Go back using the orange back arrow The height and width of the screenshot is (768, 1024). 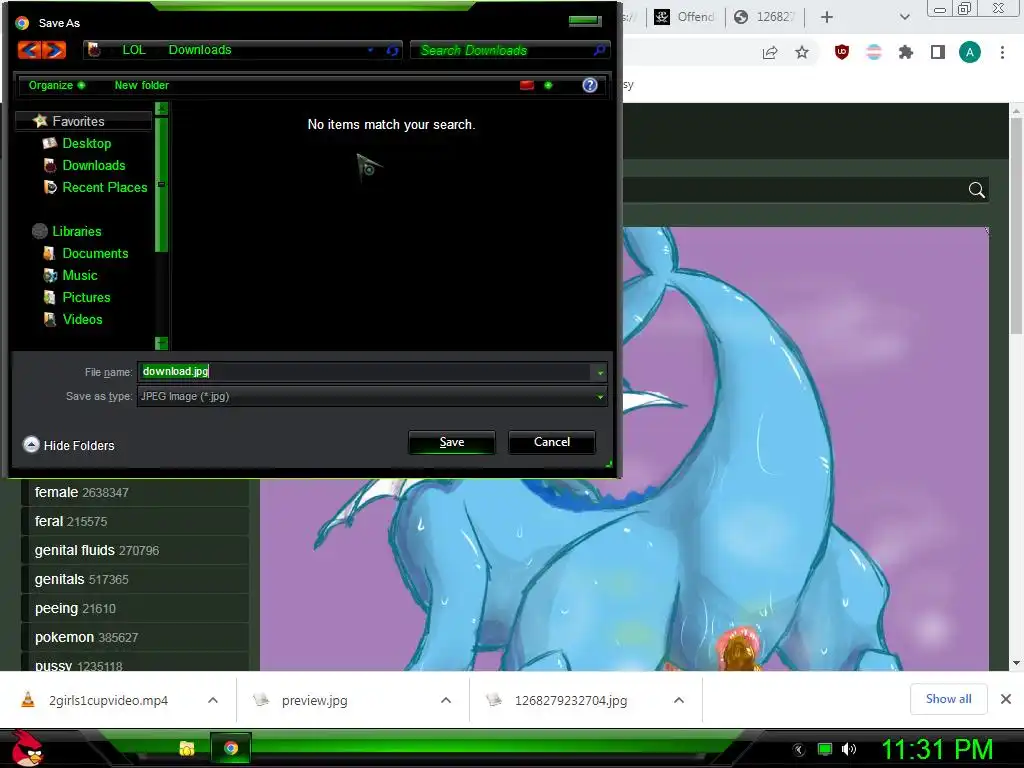point(29,50)
